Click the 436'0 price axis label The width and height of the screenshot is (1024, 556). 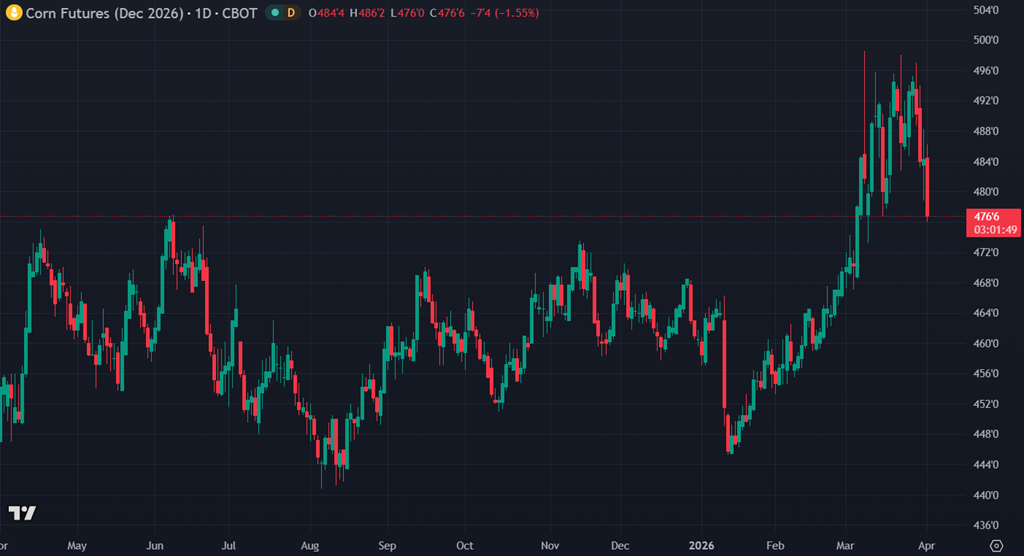tap(988, 525)
